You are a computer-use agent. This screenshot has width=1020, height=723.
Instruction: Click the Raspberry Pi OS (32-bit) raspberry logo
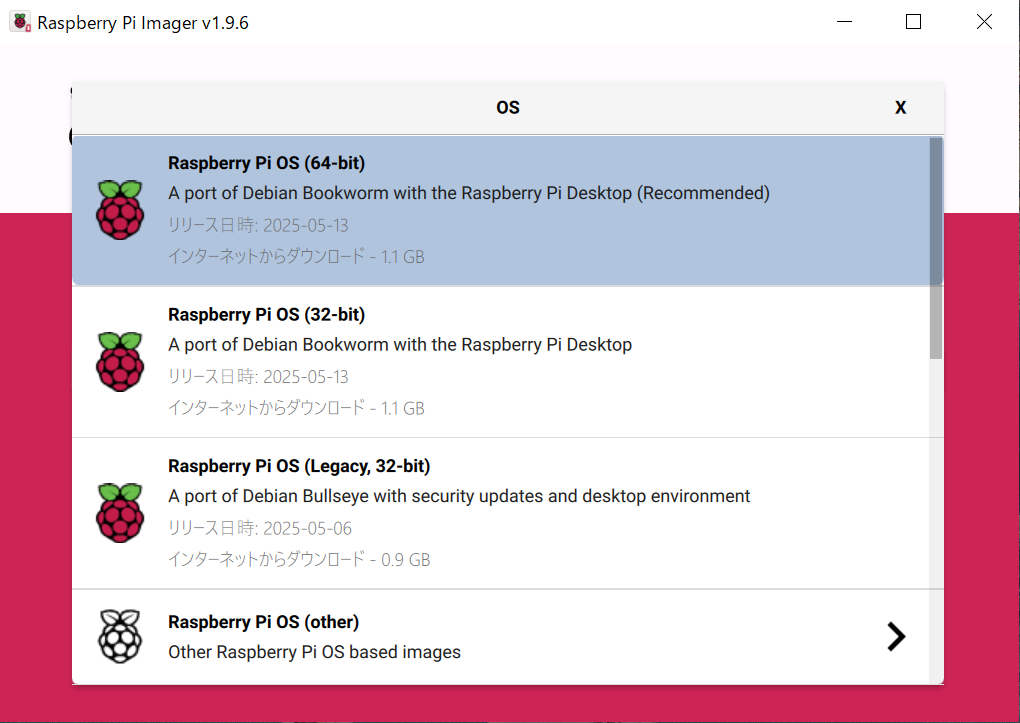[x=120, y=361]
